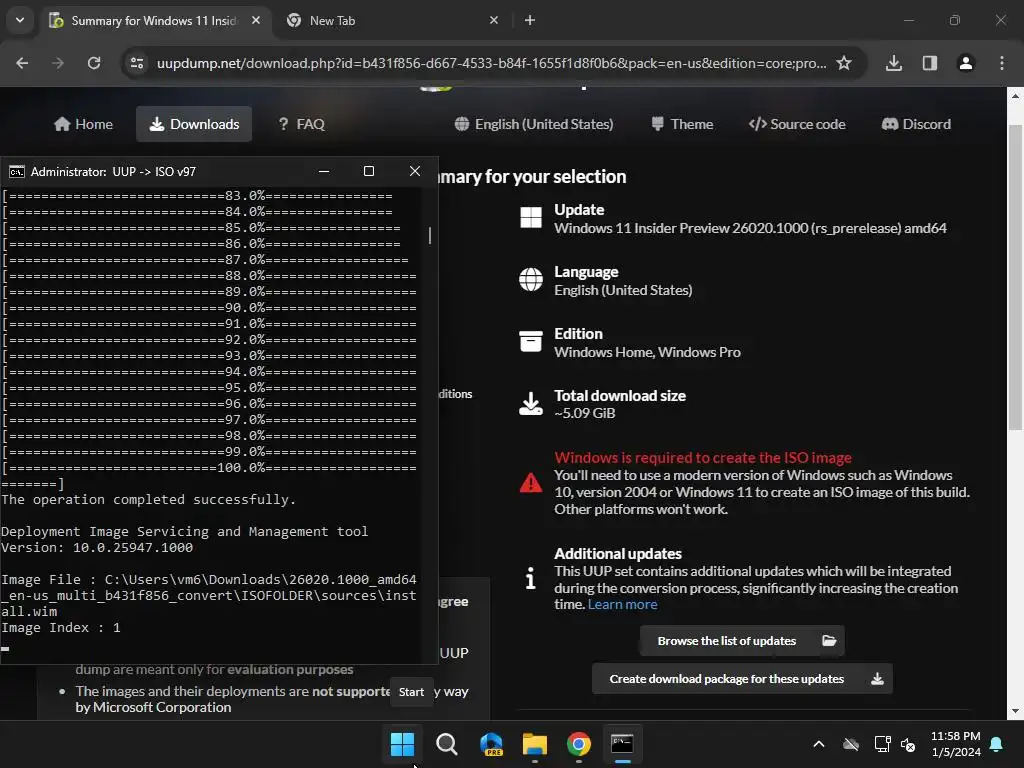Click the webpage vertical scrollbar thumb
This screenshot has width=1024, height=768.
point(1015,277)
